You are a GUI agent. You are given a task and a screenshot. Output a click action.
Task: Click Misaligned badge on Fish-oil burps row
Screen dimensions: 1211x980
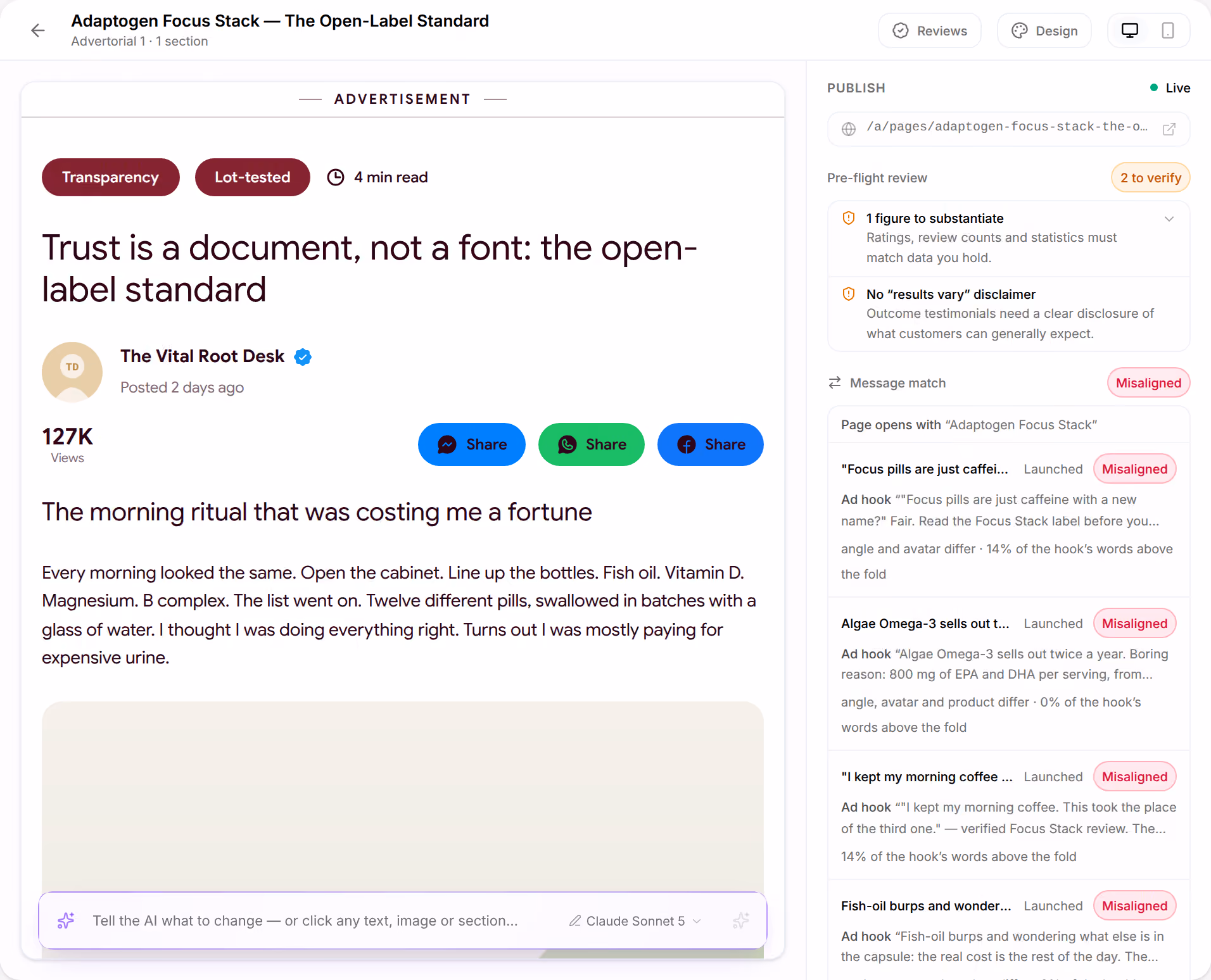click(1134, 906)
